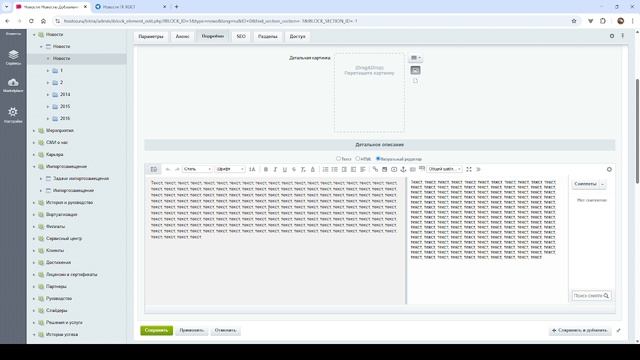The image size is (640, 360).
Task: Toggle the split view mode button
Action: (x=154, y=169)
